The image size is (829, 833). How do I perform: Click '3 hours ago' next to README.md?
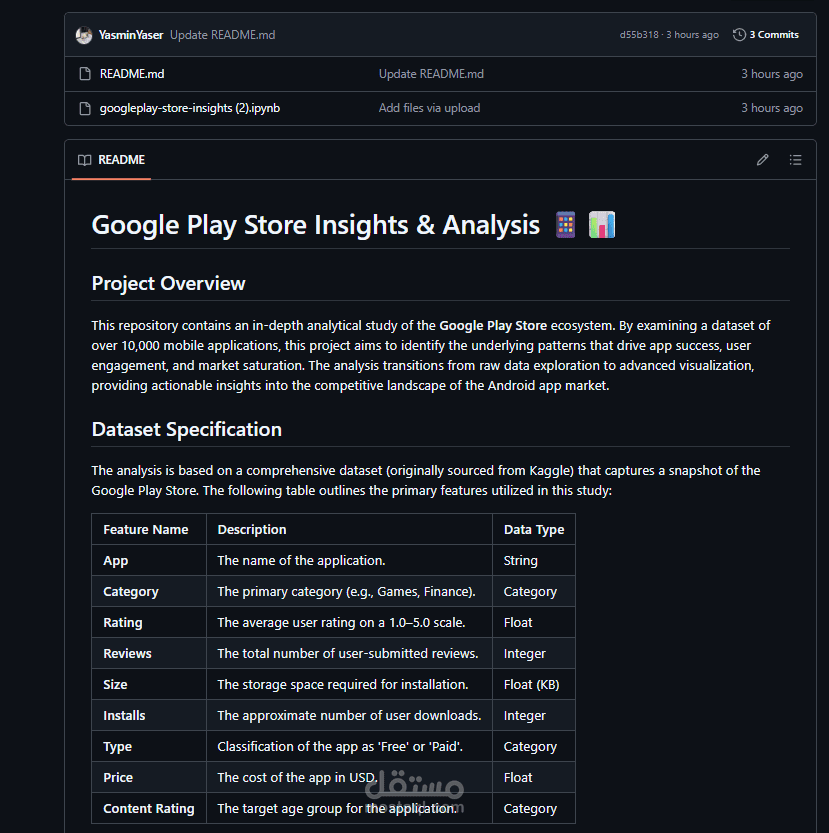point(772,73)
